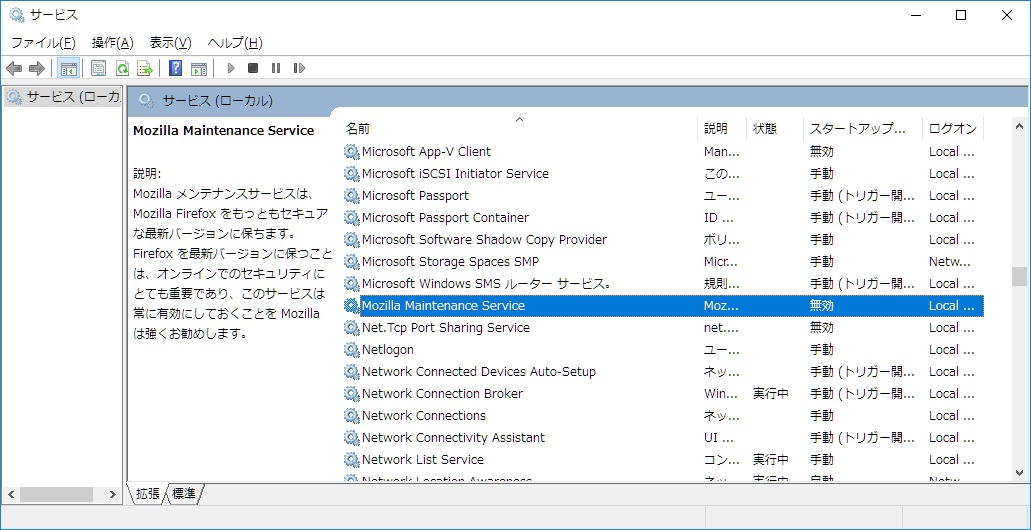Open the 操作(A) menu
The width and height of the screenshot is (1031, 530).
point(112,42)
